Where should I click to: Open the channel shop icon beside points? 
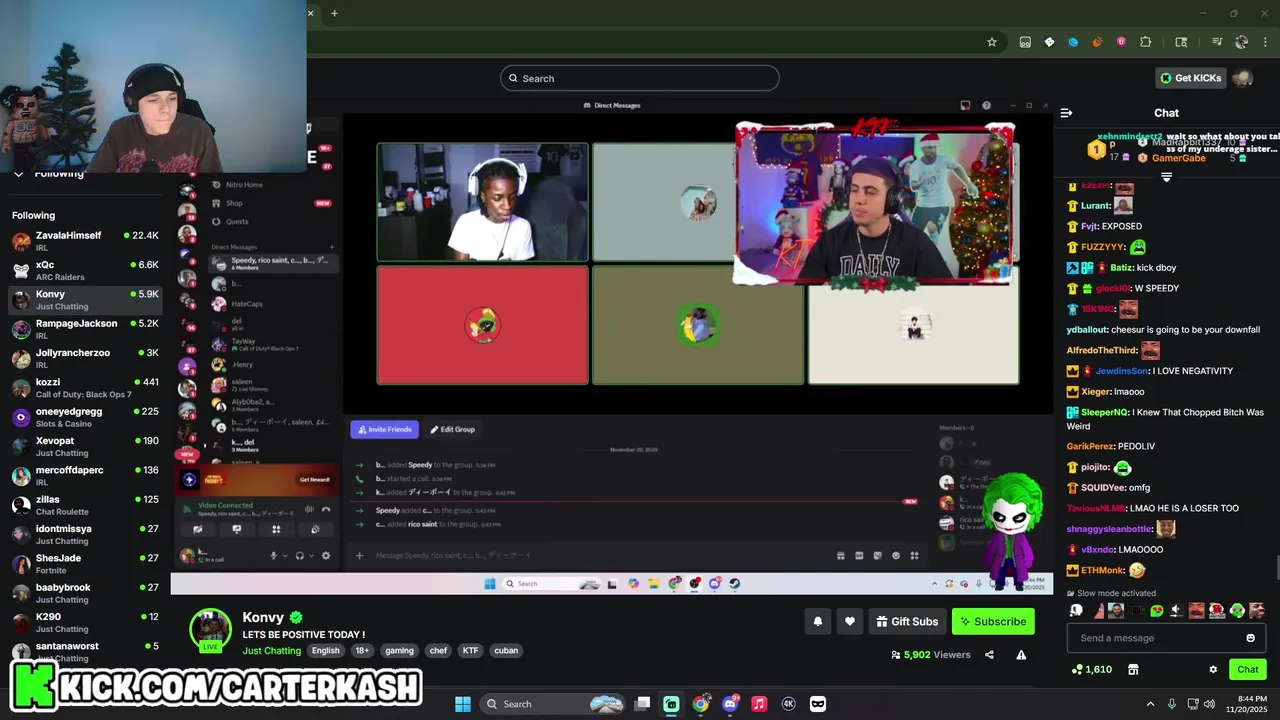point(1133,669)
